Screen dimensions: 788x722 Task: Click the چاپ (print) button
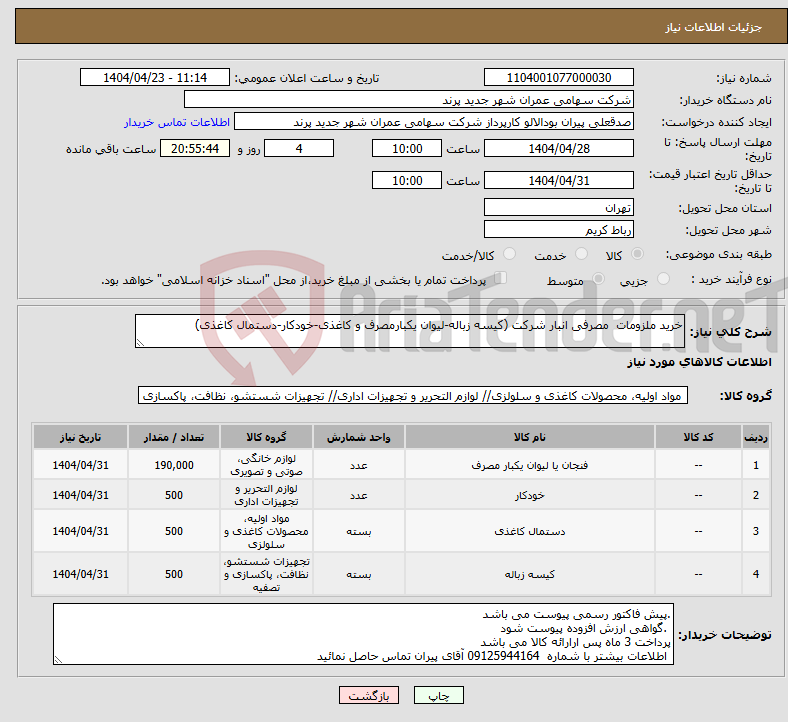(438, 695)
